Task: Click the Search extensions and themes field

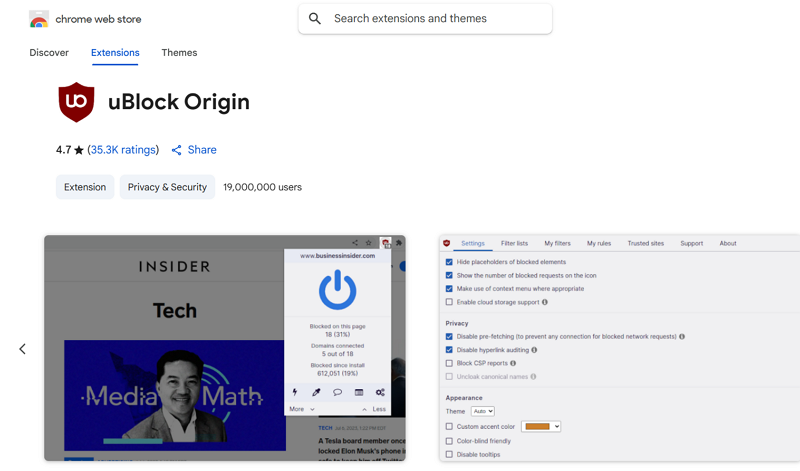Action: [x=425, y=19]
